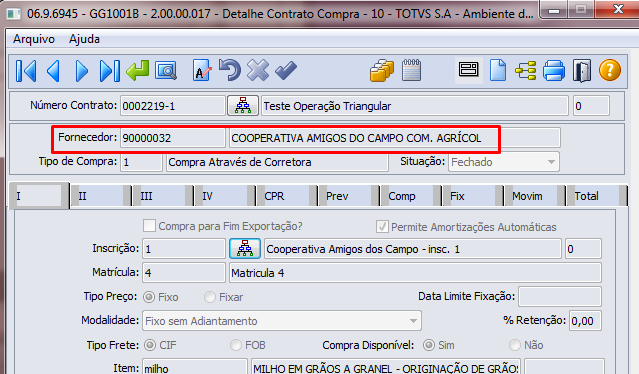This screenshot has height=374, width=639.
Task: Click the exit door icon
Action: (582, 71)
